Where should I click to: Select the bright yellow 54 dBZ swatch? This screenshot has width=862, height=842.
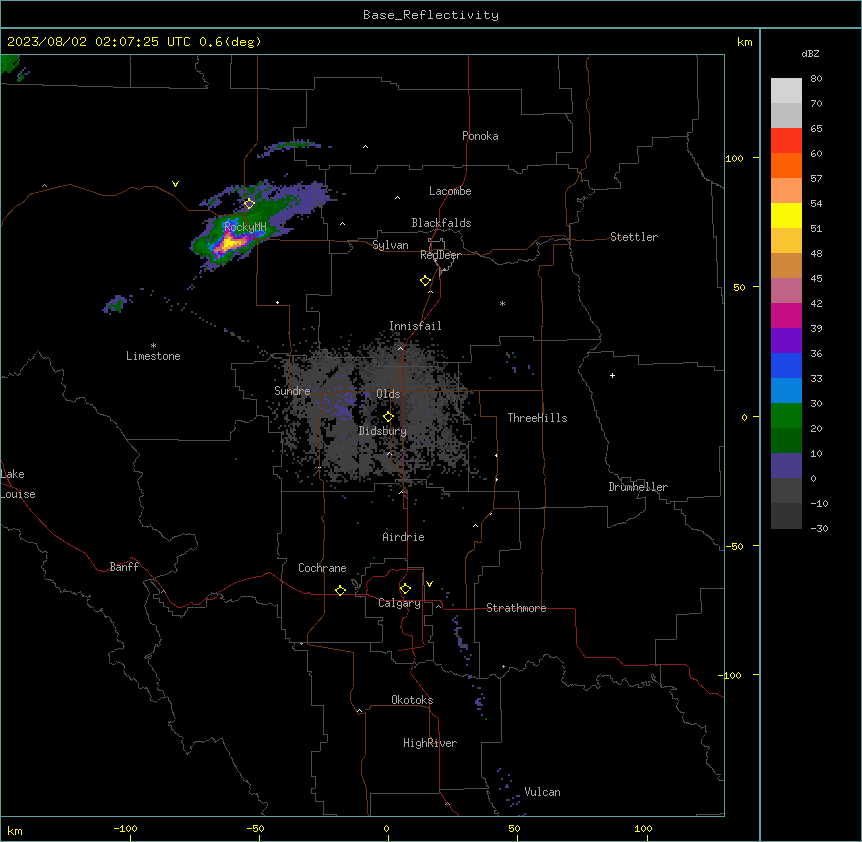click(x=786, y=215)
